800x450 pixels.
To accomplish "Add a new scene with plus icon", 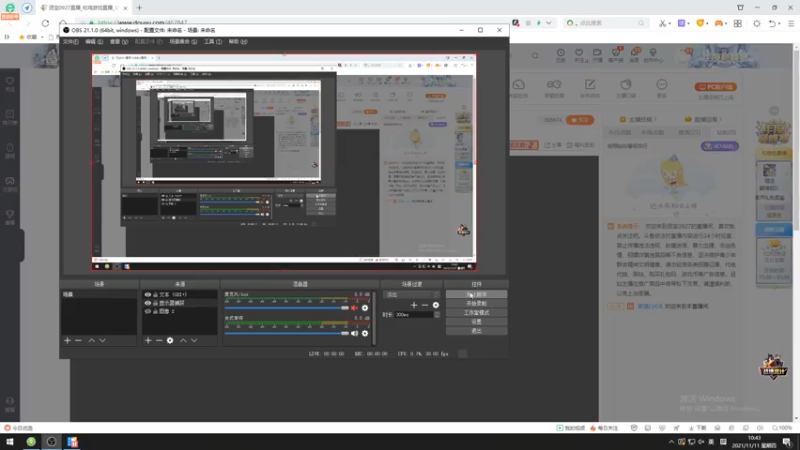I will point(67,340).
